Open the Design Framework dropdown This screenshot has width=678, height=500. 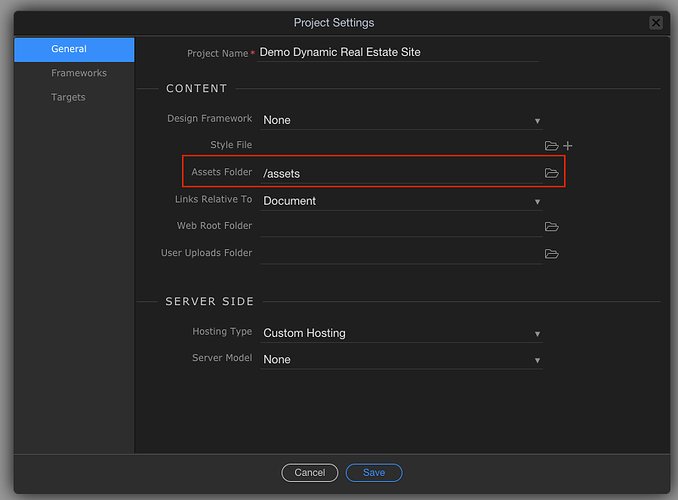coord(401,120)
